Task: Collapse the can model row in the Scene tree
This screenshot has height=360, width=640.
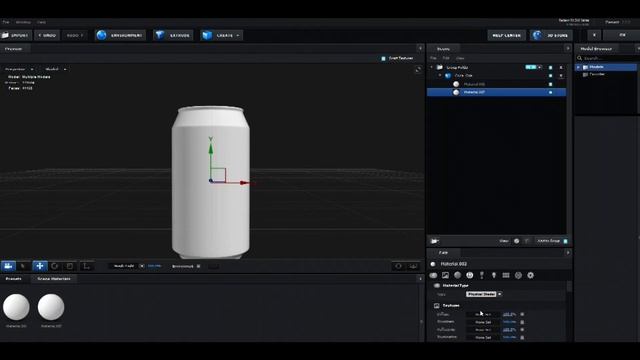Action: 440,76
